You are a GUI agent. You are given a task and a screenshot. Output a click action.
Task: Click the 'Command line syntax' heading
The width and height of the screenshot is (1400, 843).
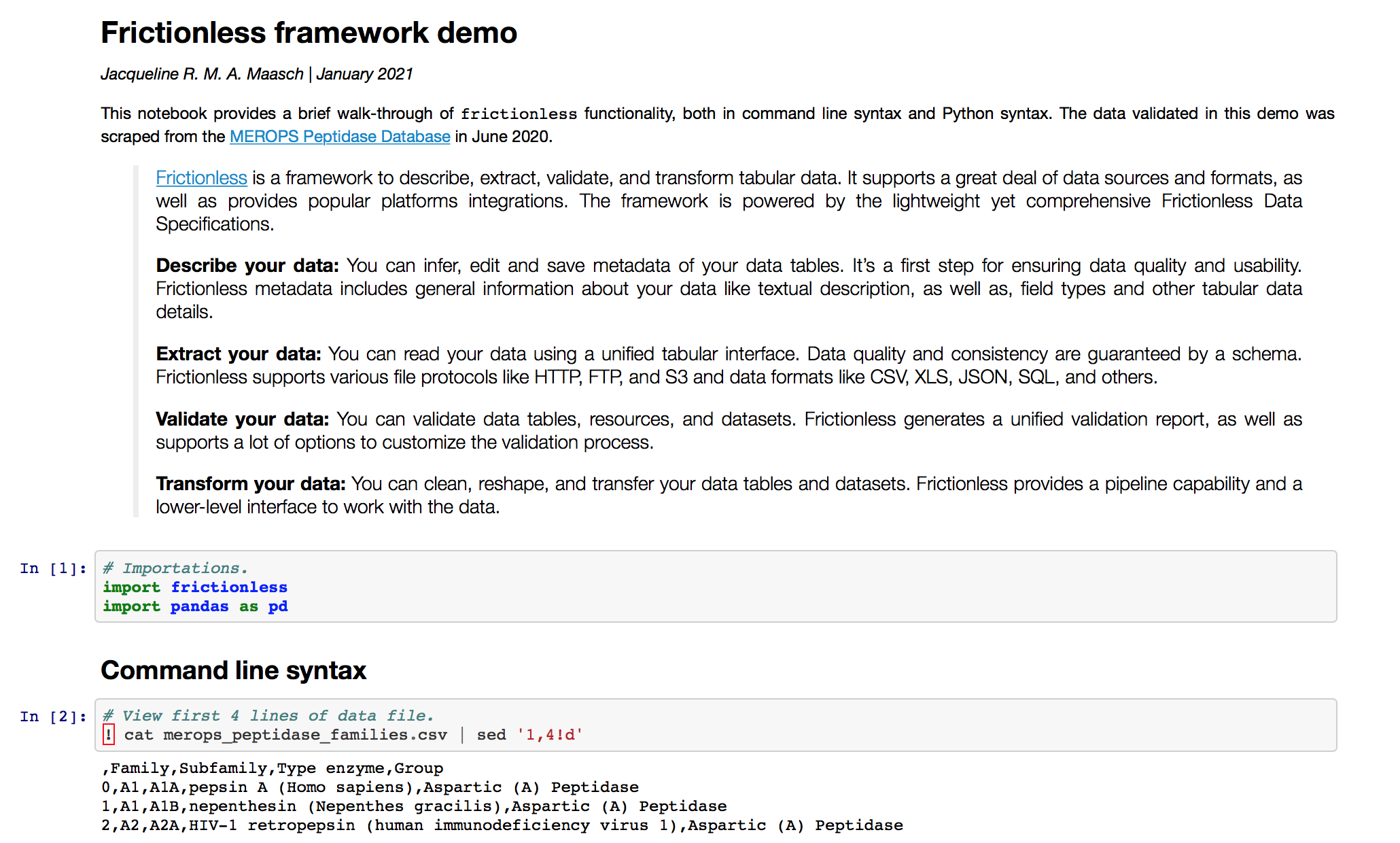click(x=234, y=670)
